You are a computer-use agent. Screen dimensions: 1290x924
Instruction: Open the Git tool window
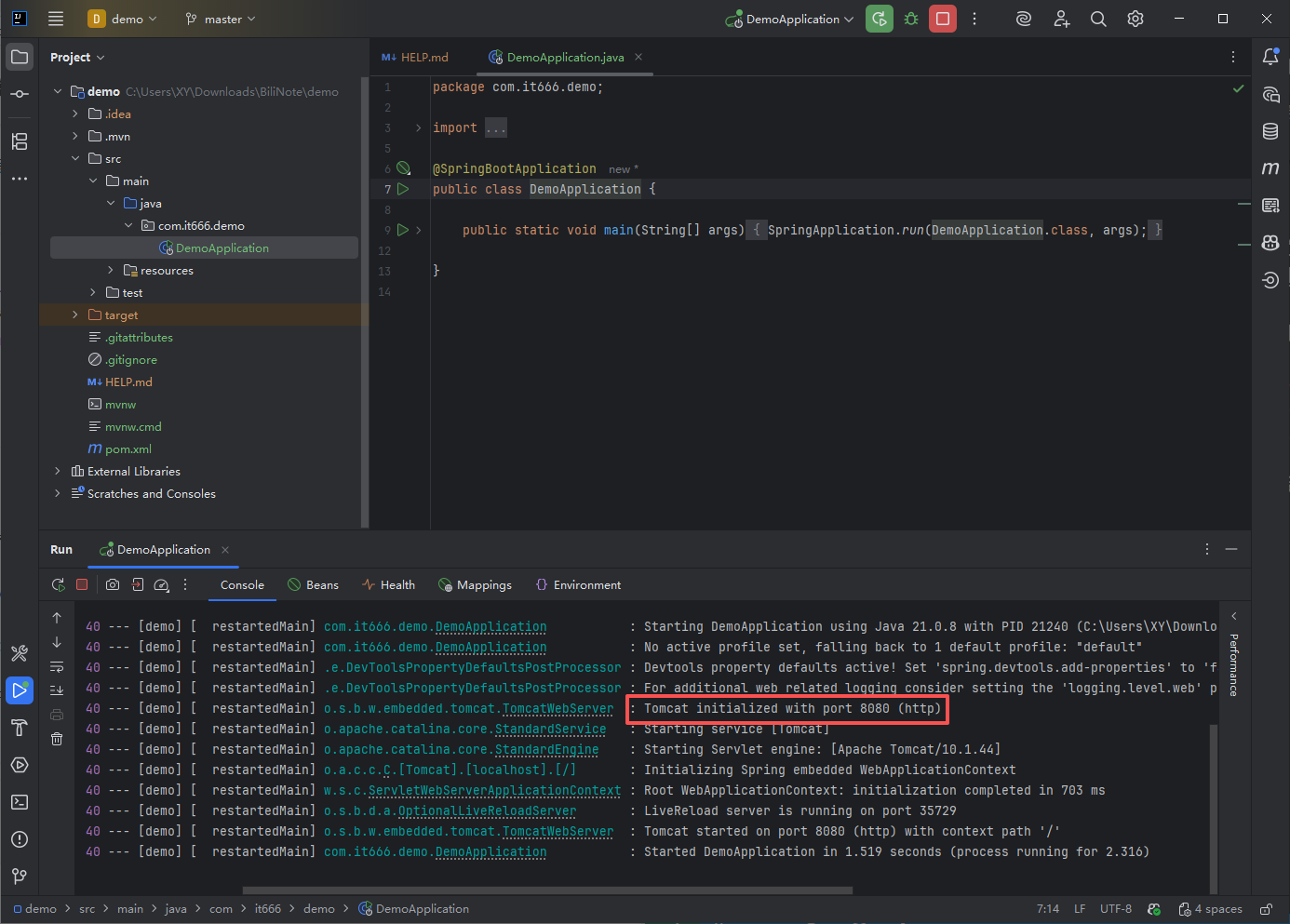pos(20,877)
